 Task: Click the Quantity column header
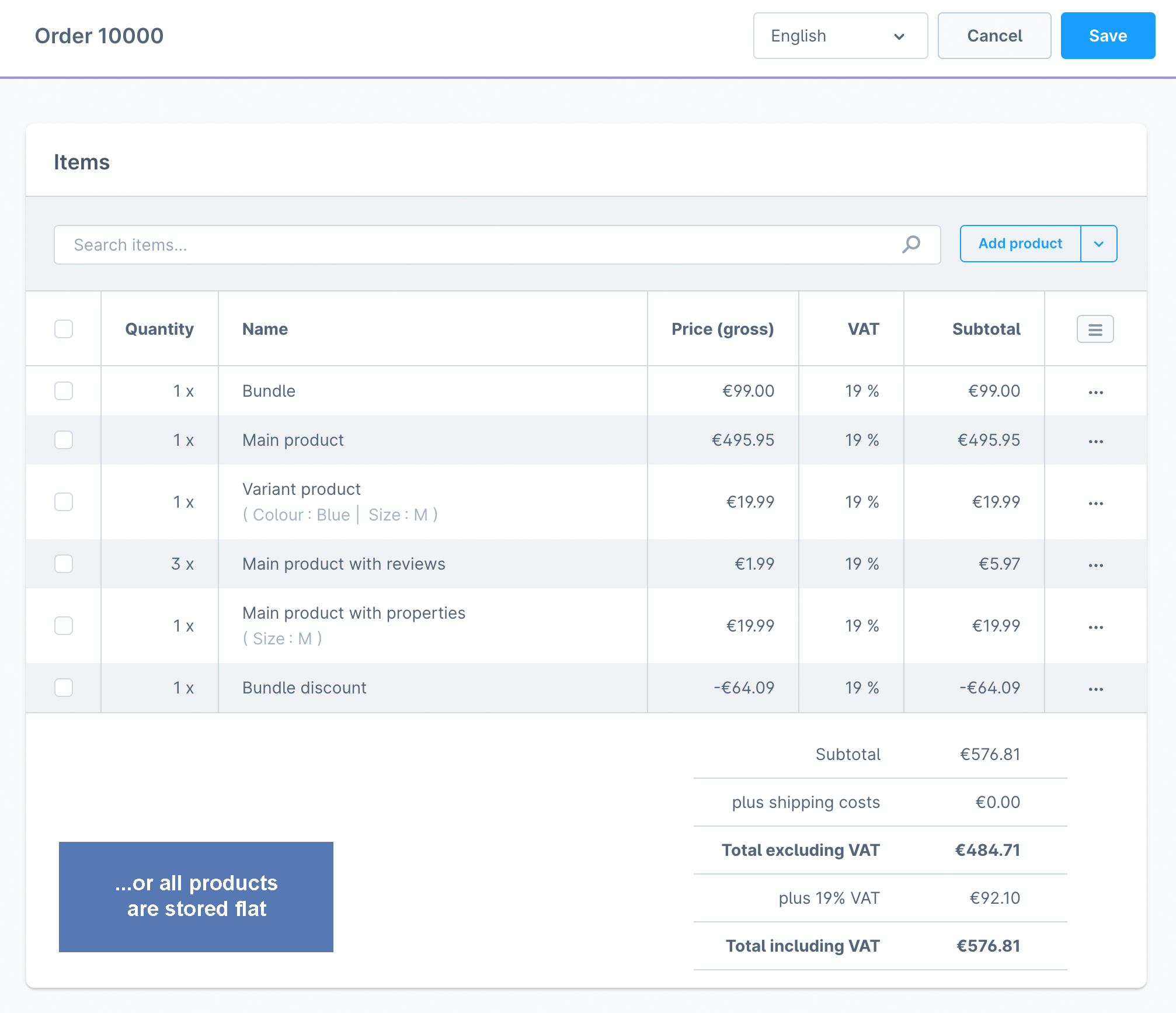[x=159, y=329]
